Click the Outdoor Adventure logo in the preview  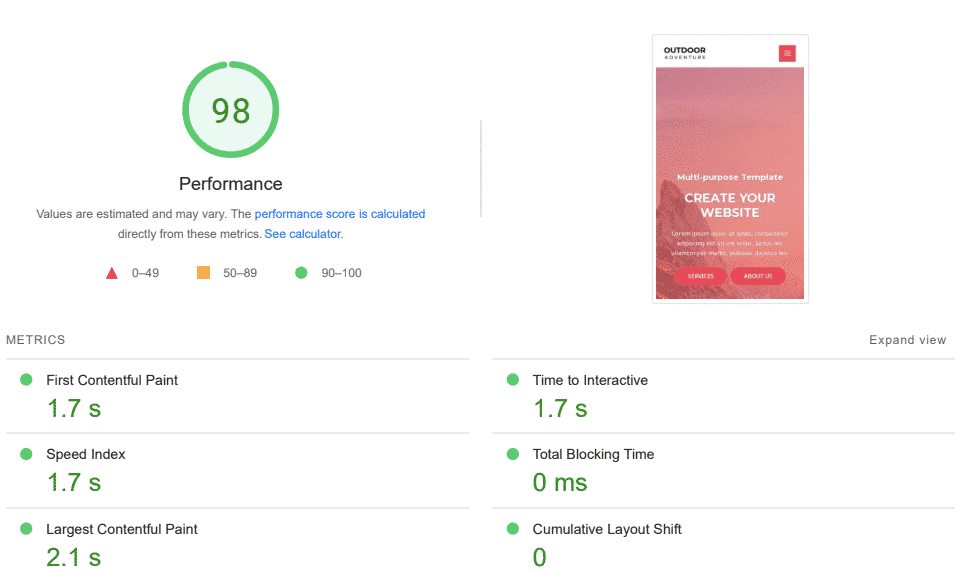[x=685, y=52]
